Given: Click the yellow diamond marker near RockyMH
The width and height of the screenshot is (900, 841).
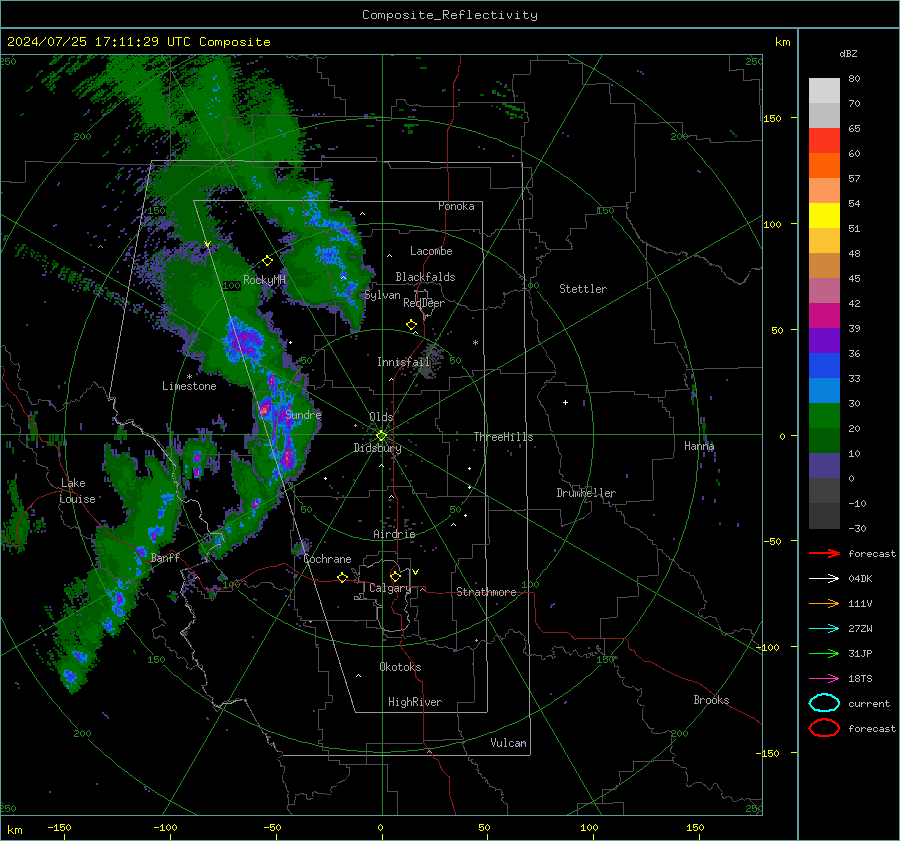Looking at the screenshot, I should pos(267,261).
